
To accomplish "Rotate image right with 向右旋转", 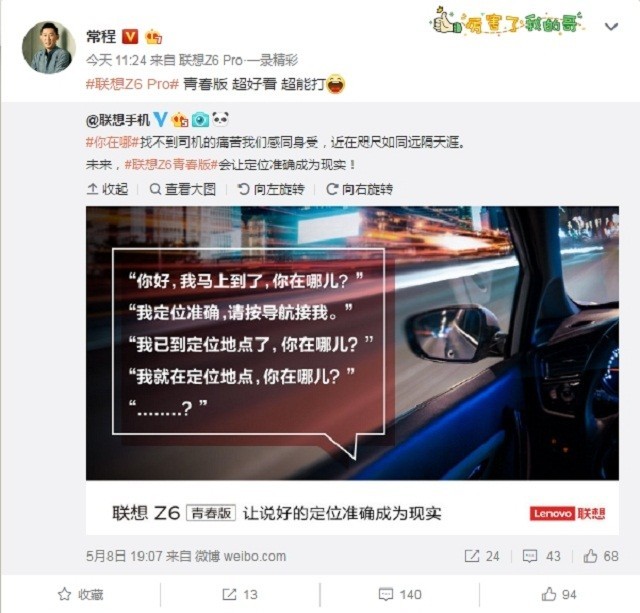I will (x=360, y=189).
